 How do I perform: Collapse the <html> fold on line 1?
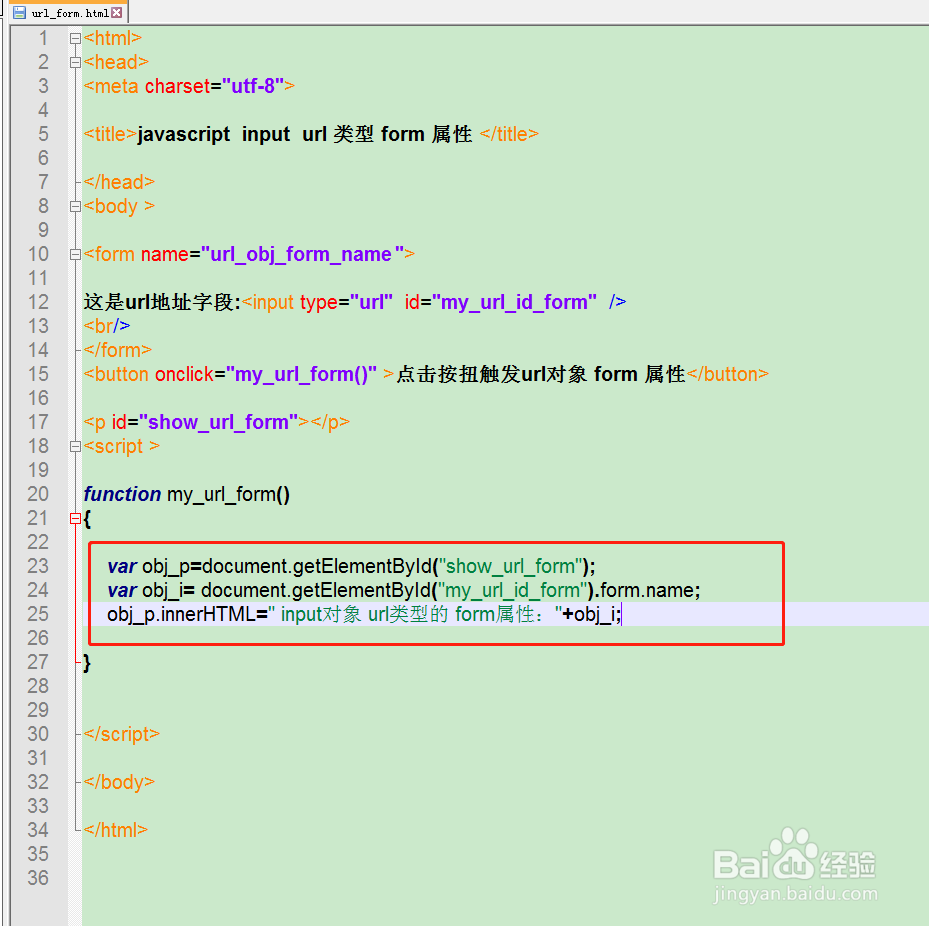tap(75, 39)
